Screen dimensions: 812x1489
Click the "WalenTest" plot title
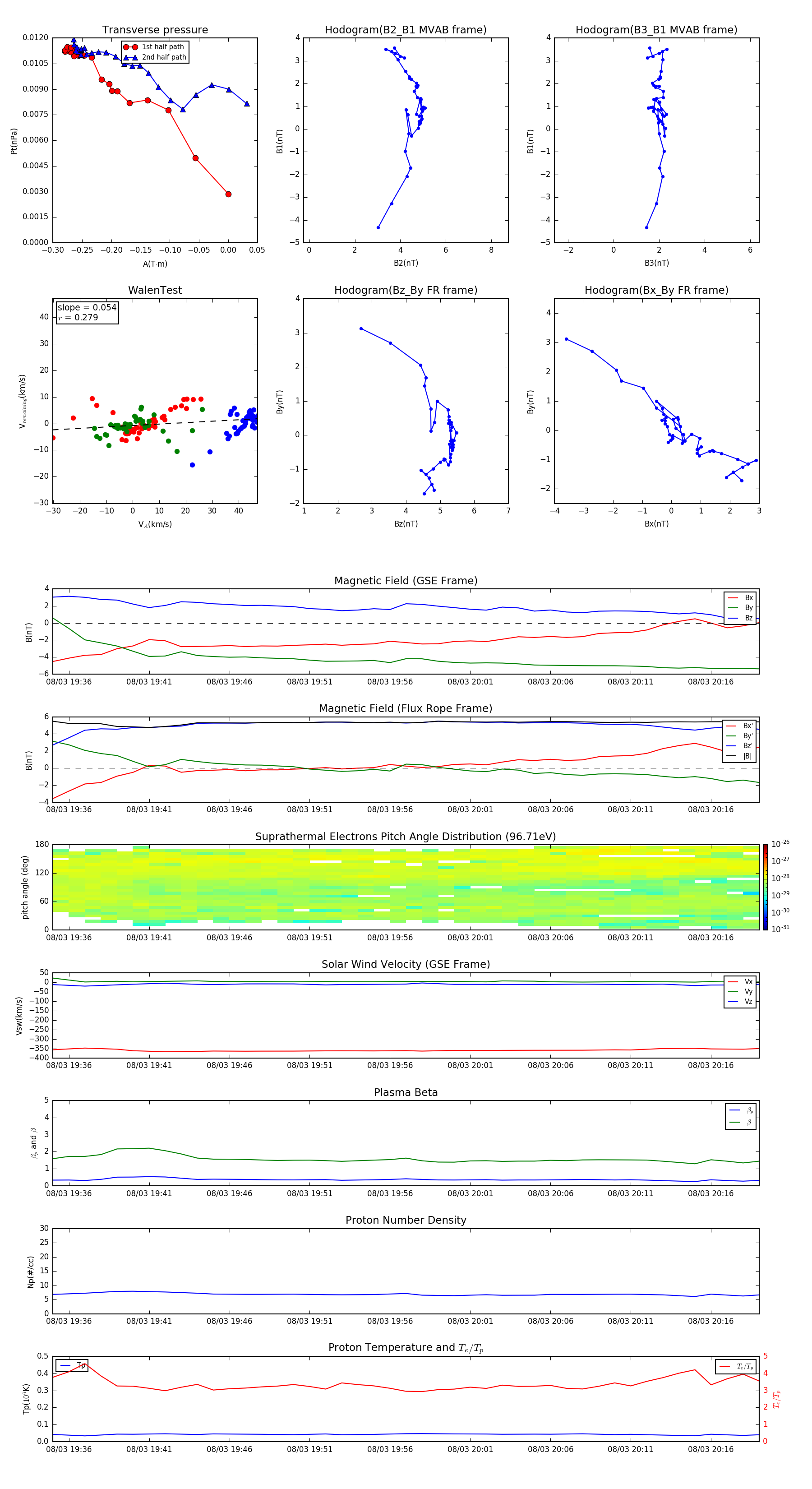point(155,290)
